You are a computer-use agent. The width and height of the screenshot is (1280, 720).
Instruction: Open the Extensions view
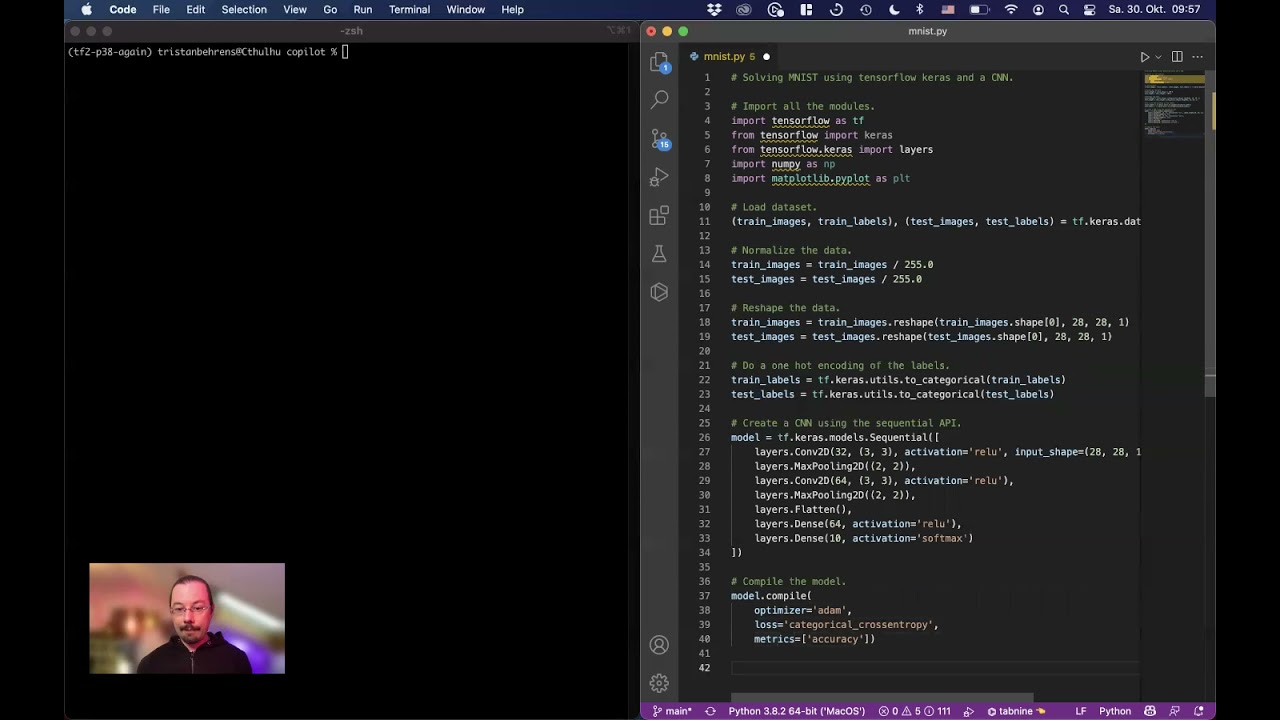click(x=659, y=215)
